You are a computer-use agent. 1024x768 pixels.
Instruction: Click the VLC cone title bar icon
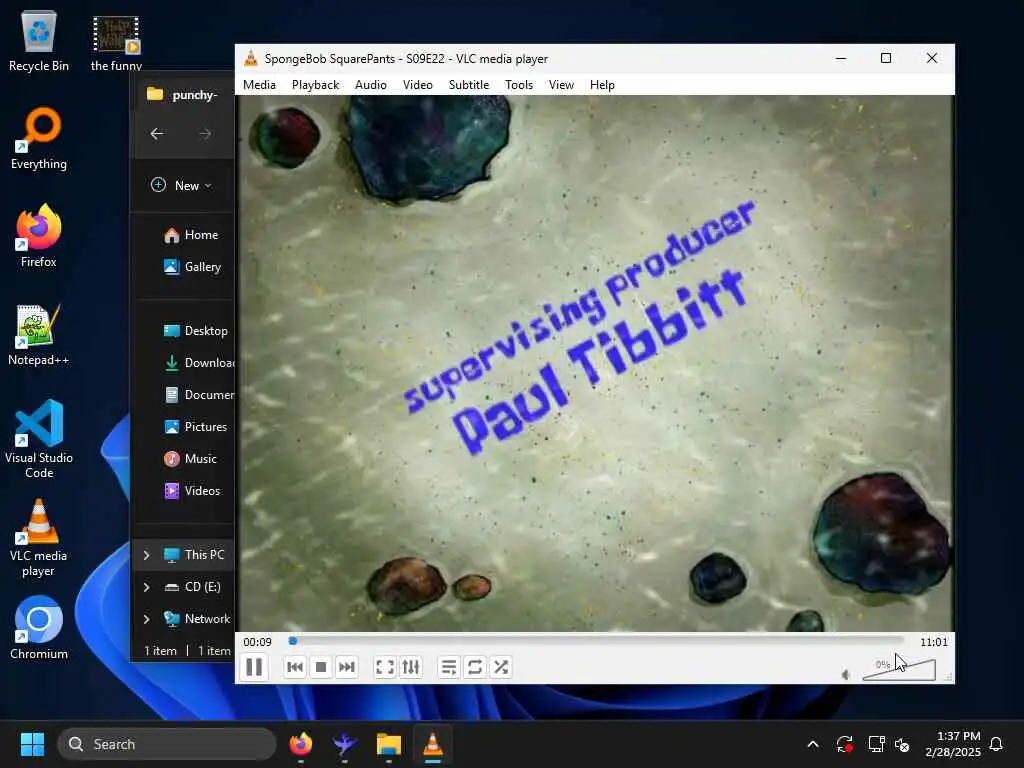click(251, 59)
